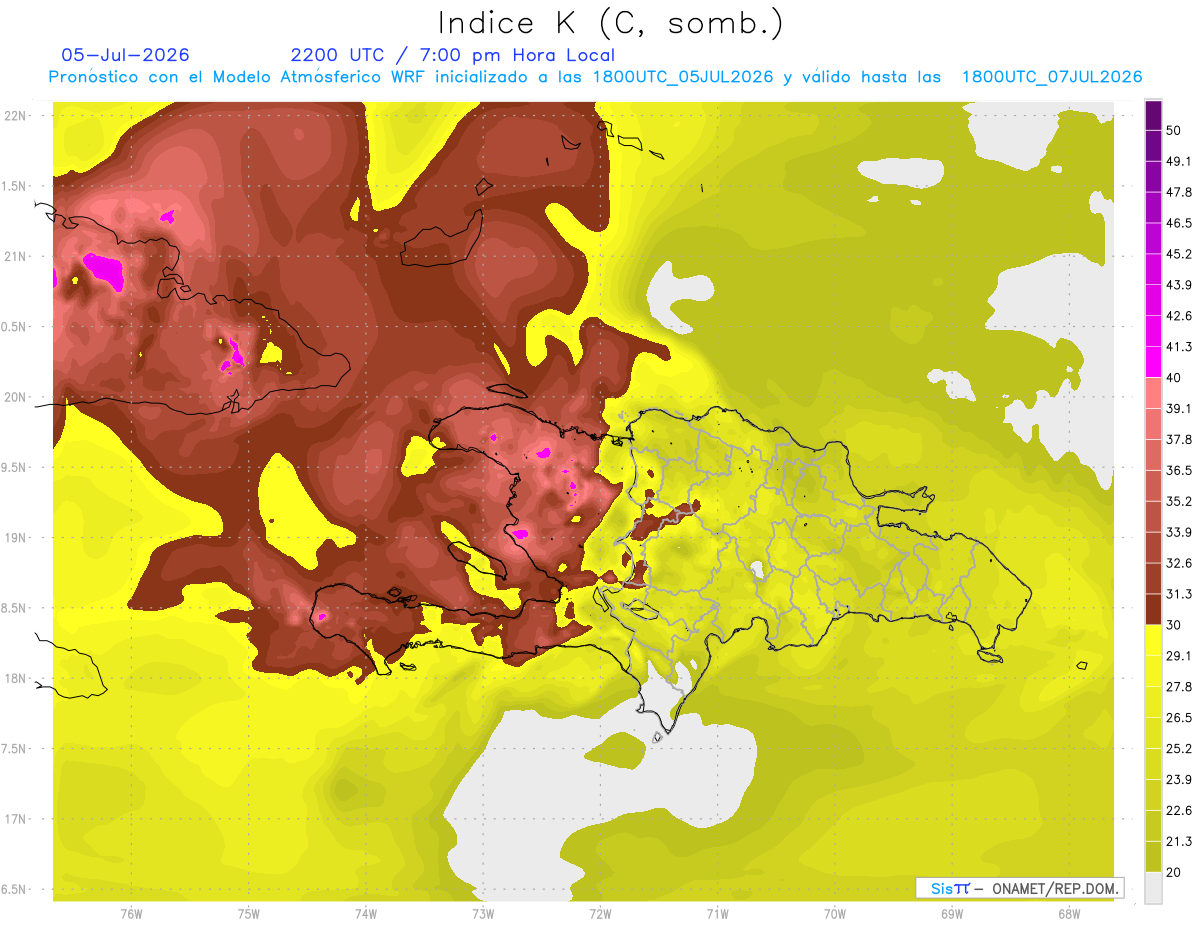The image size is (1200, 927).
Task: Click the colorbar value "29.1"
Action: click(1178, 656)
